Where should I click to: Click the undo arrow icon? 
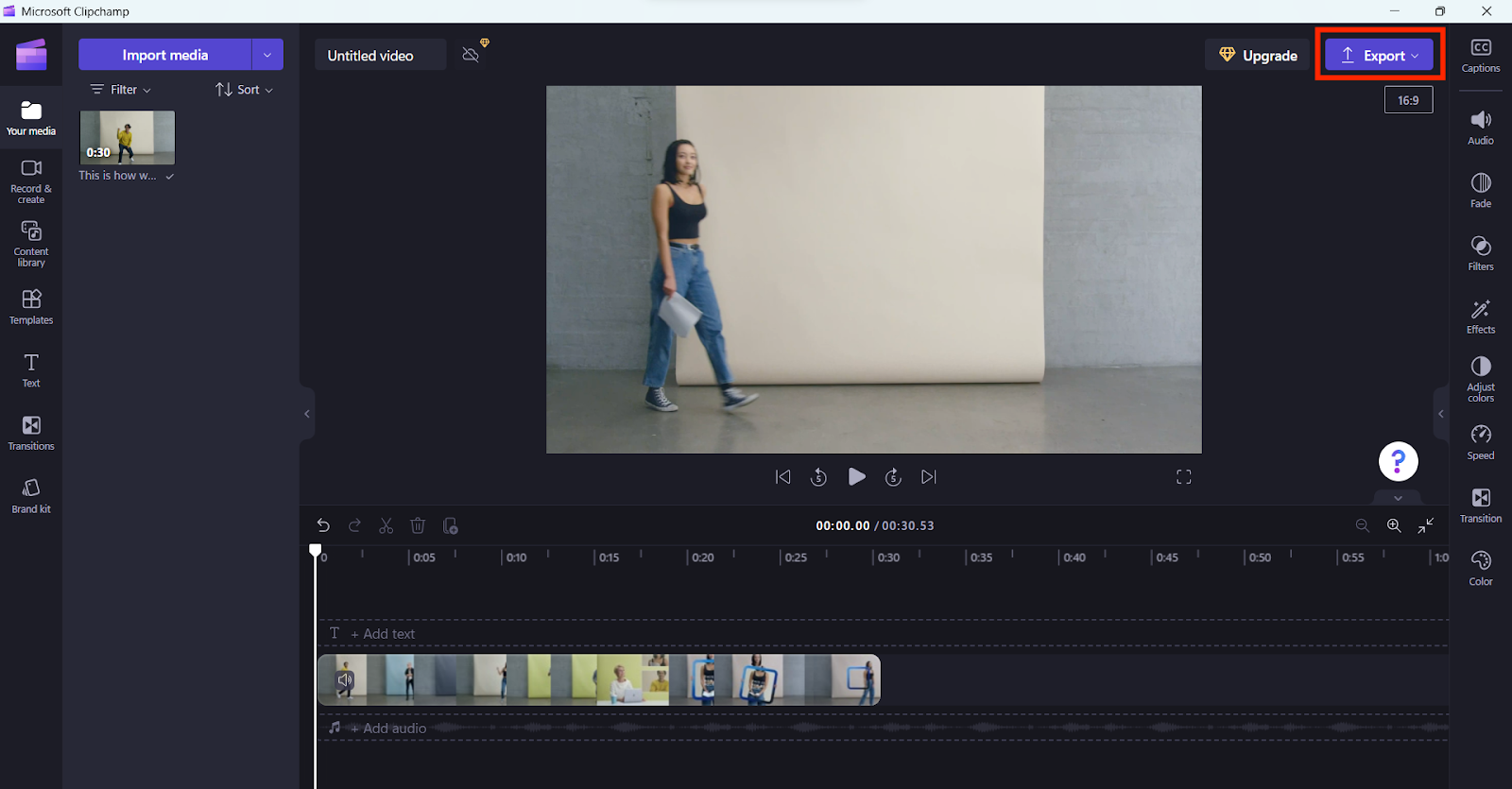(x=323, y=525)
